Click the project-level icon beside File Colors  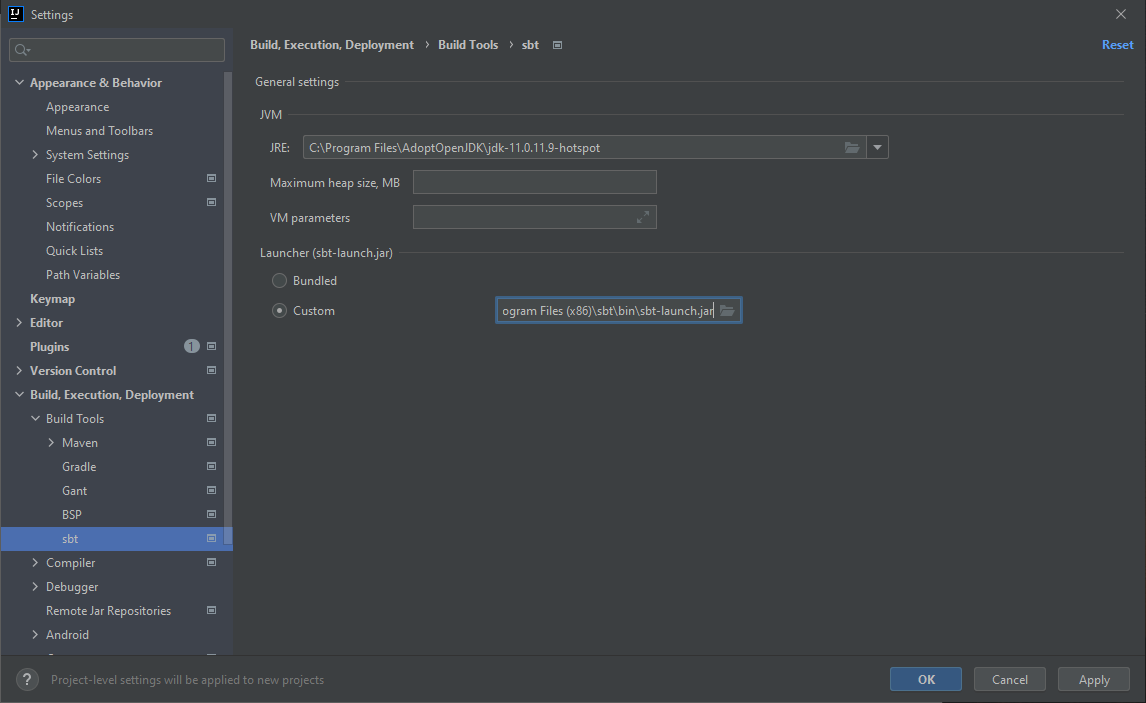click(211, 178)
